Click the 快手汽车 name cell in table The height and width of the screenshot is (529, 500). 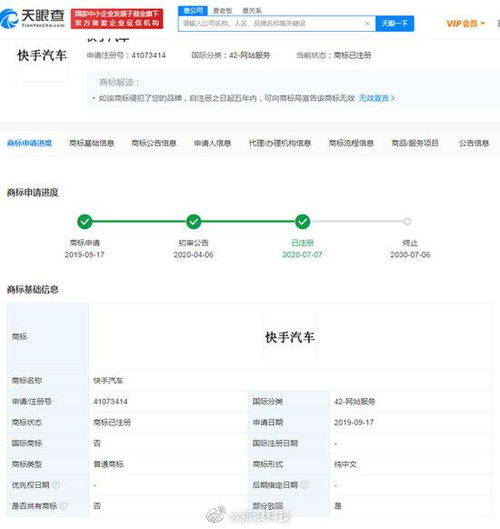point(108,381)
